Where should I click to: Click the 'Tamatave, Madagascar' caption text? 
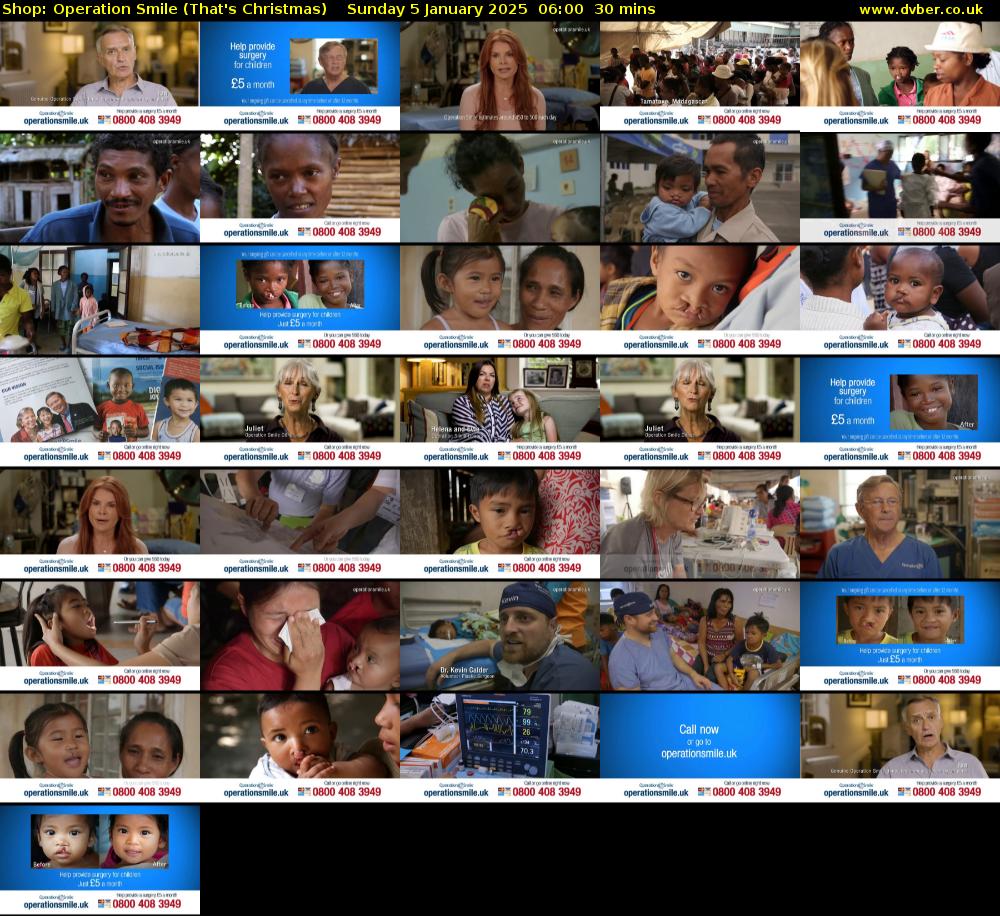(674, 101)
